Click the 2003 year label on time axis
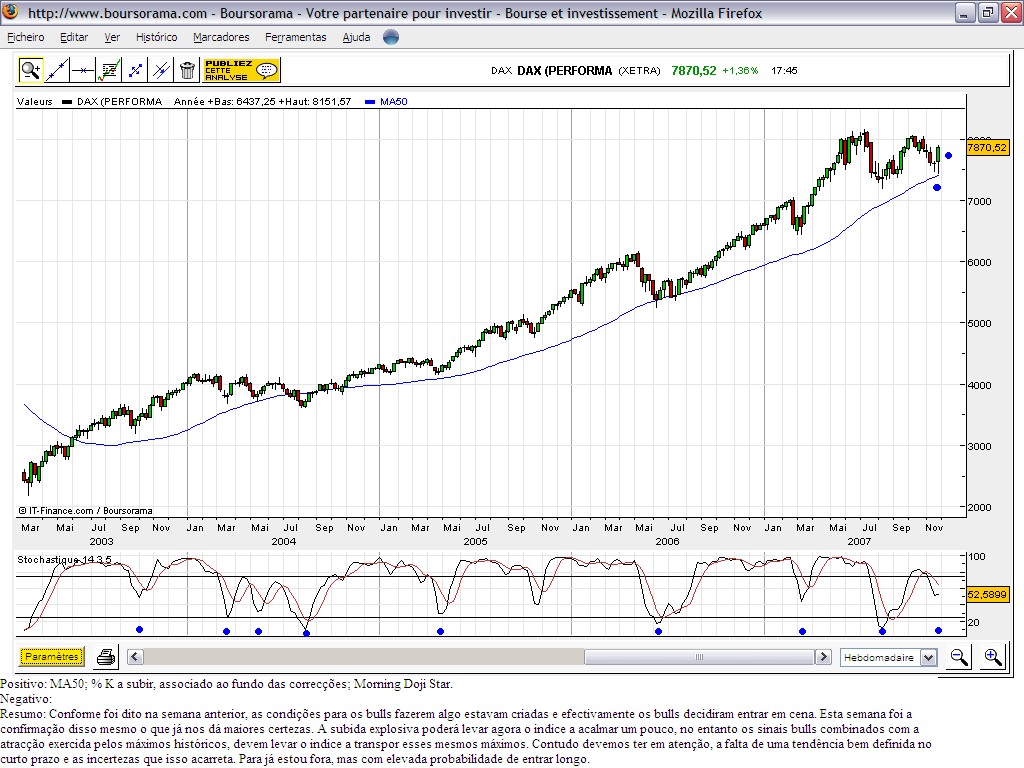 [x=101, y=541]
